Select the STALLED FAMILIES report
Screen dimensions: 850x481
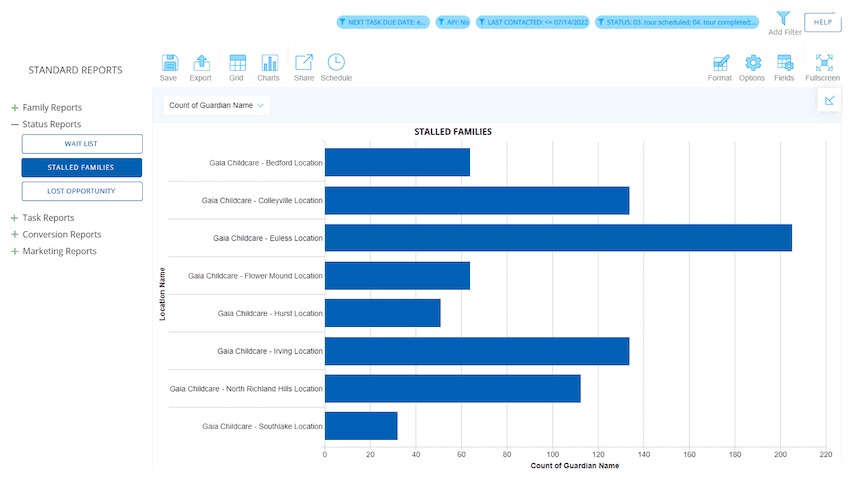(82, 168)
